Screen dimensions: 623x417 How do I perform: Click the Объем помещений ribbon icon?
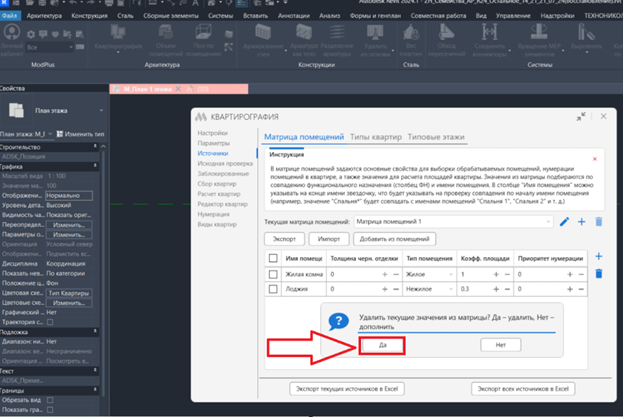[165, 32]
